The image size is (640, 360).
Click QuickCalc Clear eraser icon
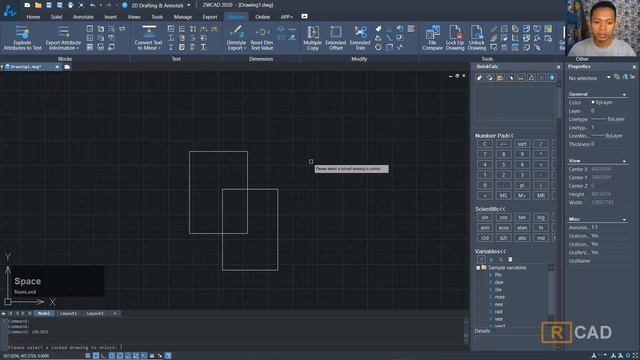click(x=480, y=78)
